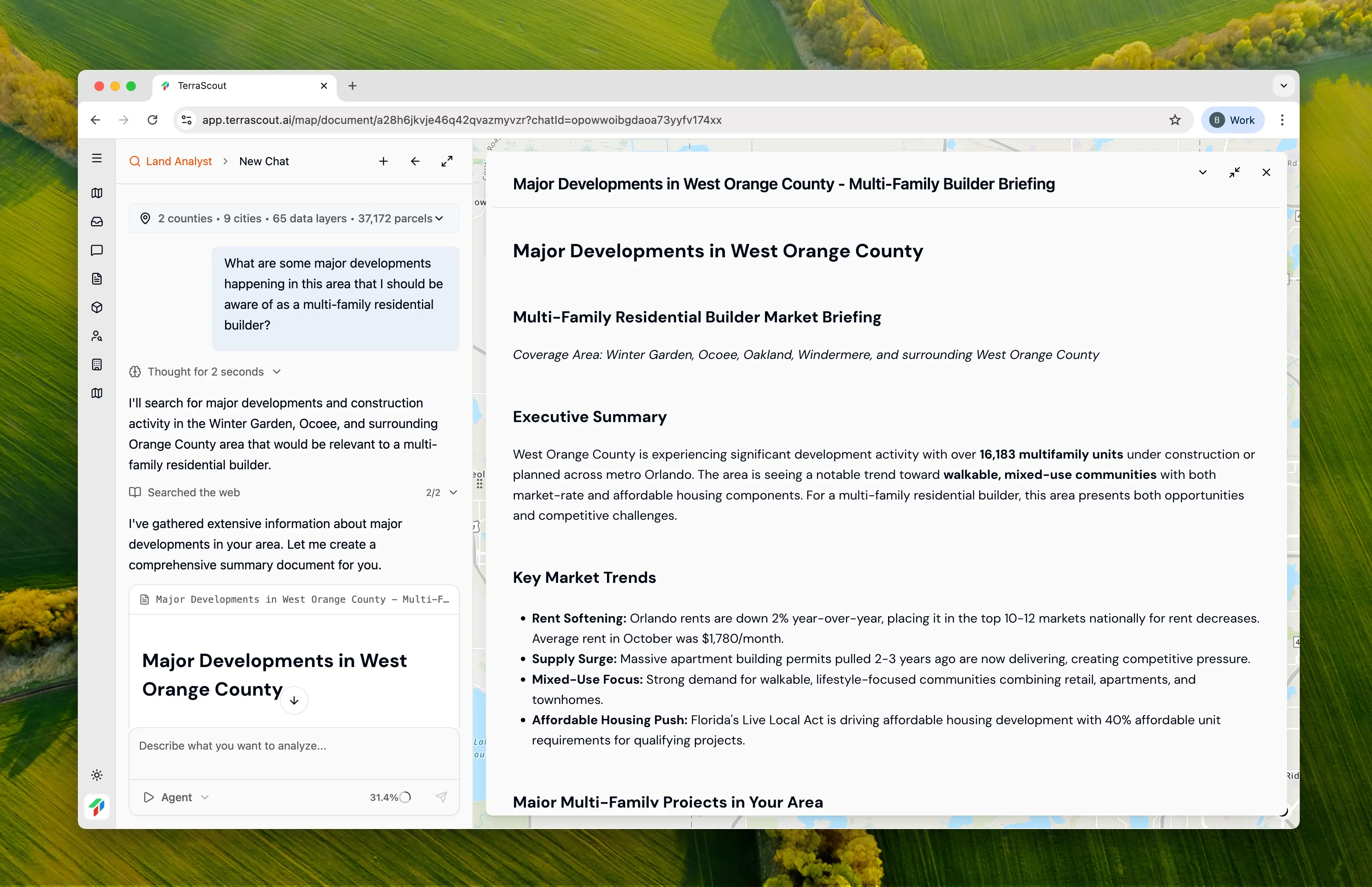
Task: Open the documents sidebar icon
Action: (x=97, y=279)
